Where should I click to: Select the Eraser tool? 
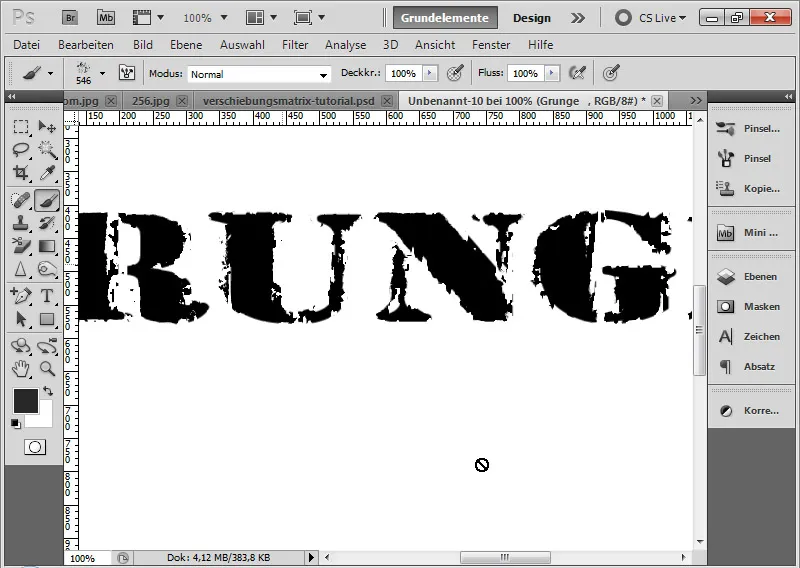(21, 246)
